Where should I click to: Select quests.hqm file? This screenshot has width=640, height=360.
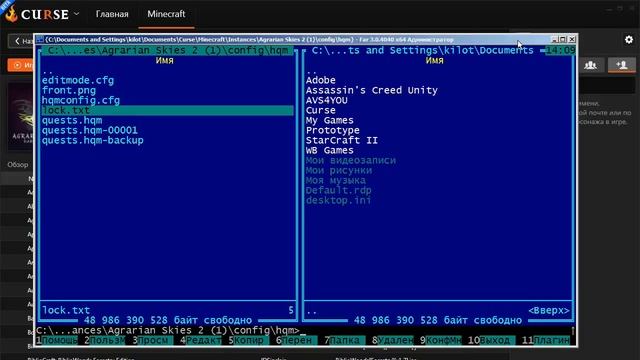coord(72,120)
